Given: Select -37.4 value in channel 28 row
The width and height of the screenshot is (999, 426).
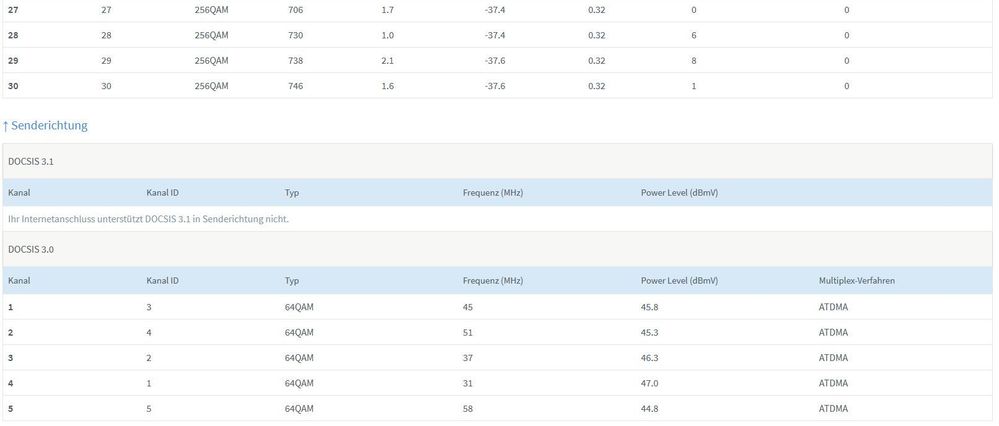Looking at the screenshot, I should [x=495, y=35].
